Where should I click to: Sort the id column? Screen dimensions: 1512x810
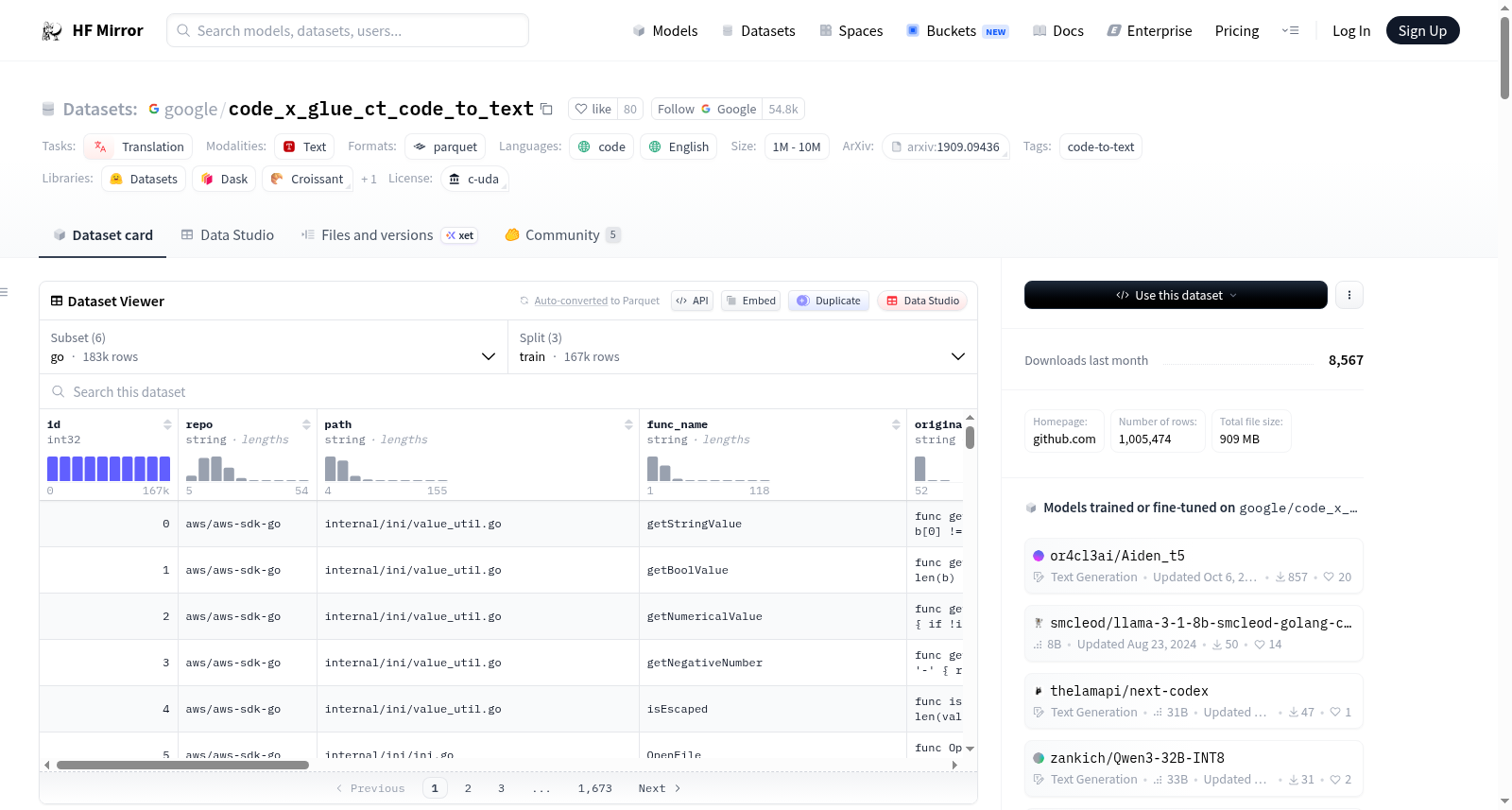[167, 424]
